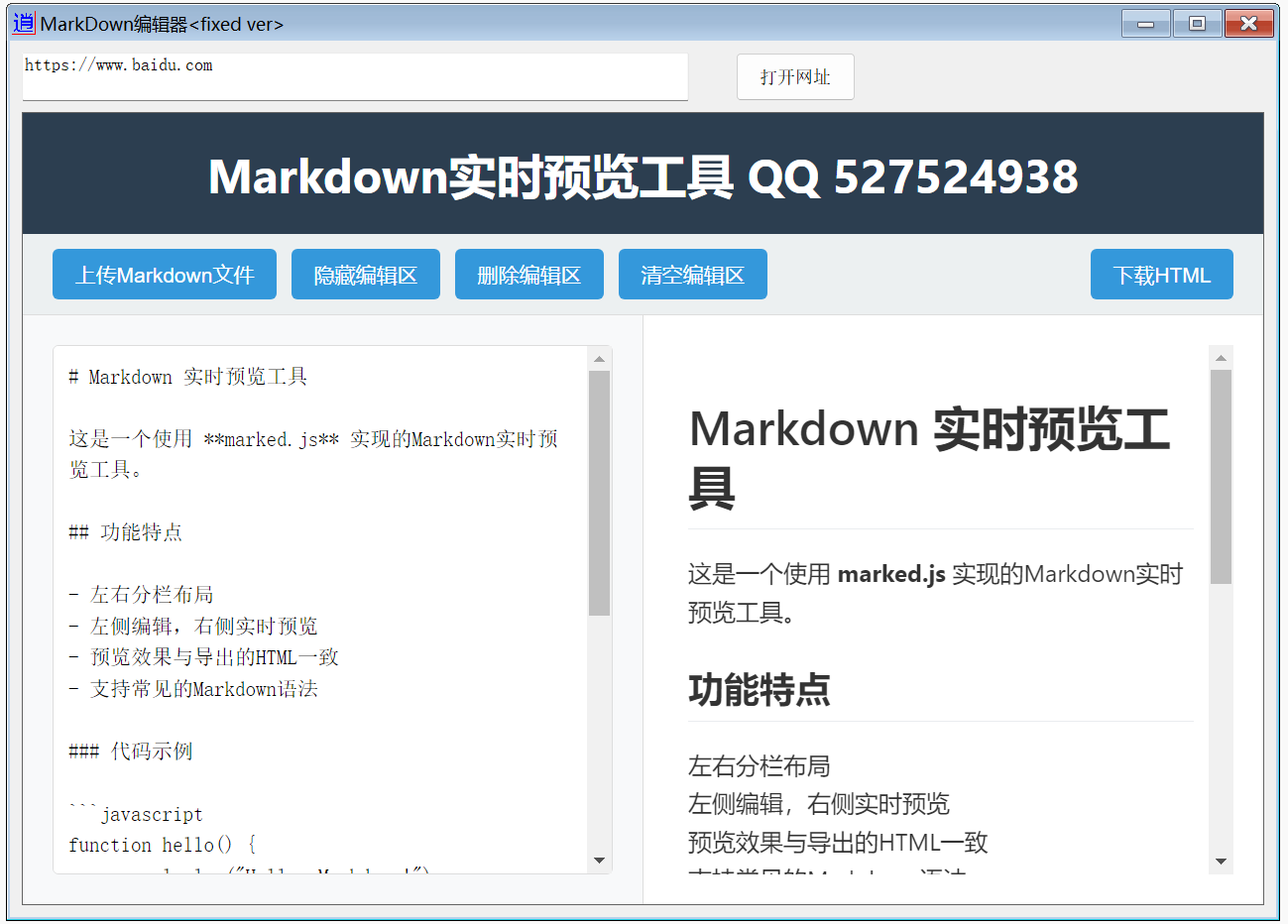Click the preview pane's scroll-up arrow
Image resolution: width=1288 pixels, height=924 pixels.
(1221, 358)
